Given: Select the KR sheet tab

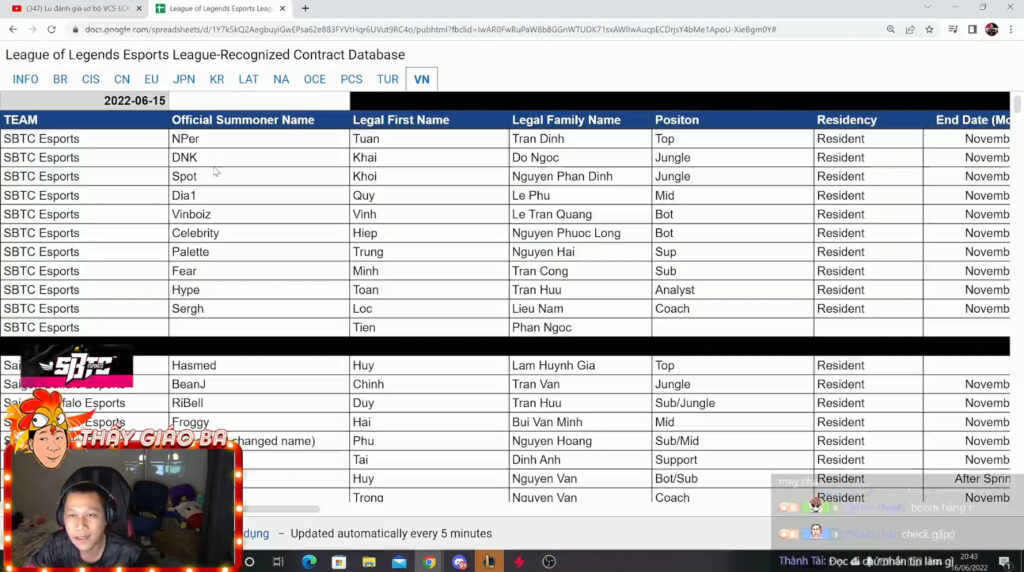Looking at the screenshot, I should point(217,80).
